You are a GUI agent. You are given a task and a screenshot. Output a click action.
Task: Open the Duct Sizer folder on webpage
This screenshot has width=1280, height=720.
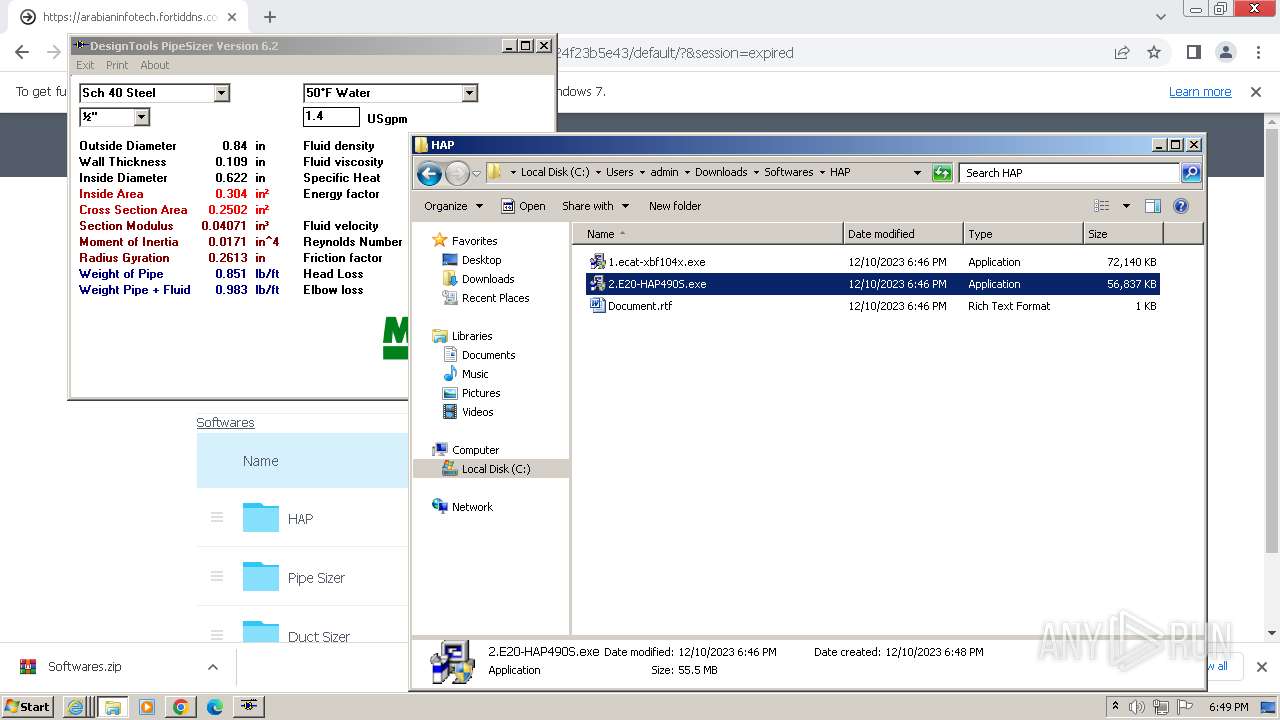pyautogui.click(x=319, y=637)
